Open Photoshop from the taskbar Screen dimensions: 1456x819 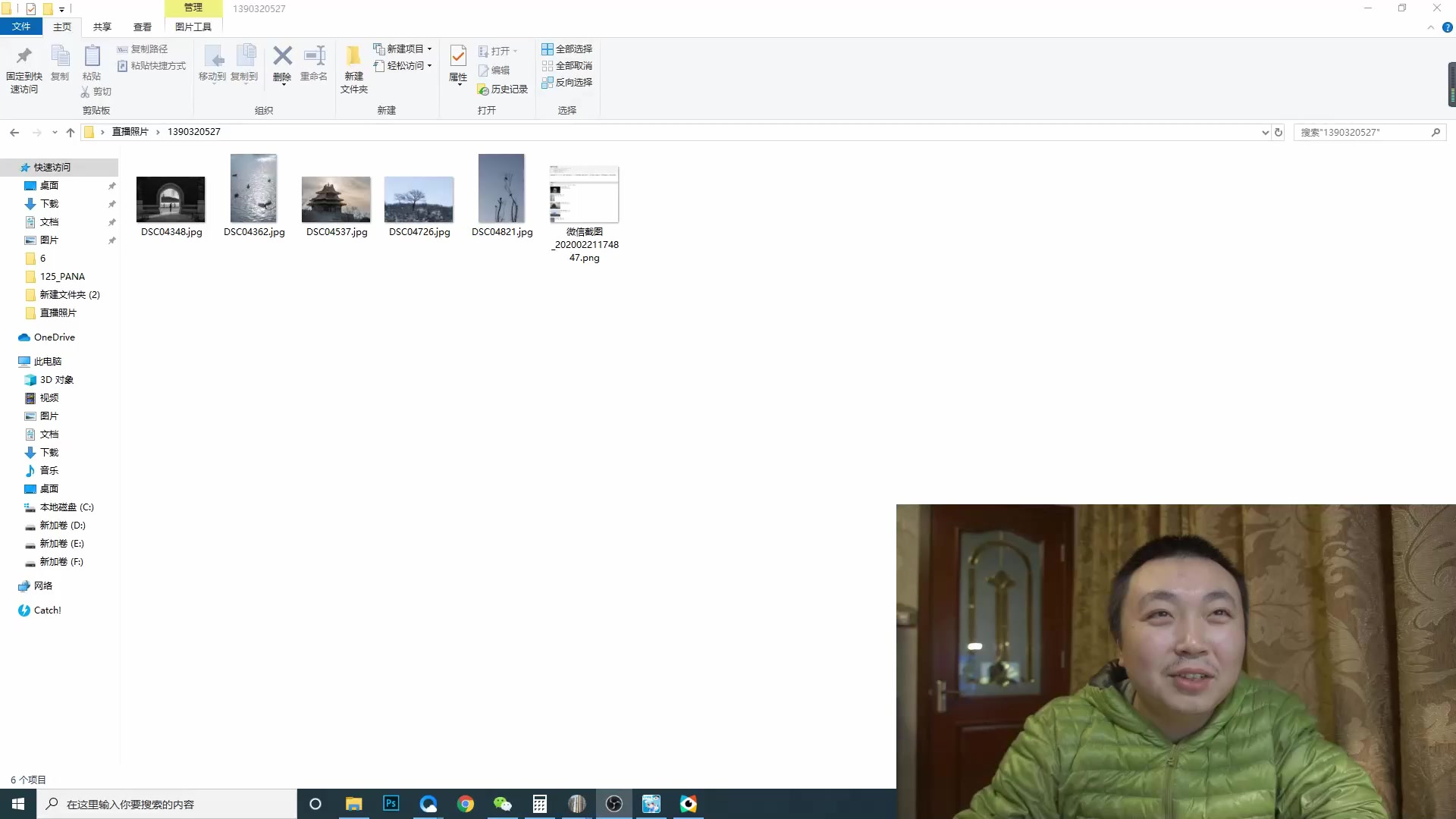(x=391, y=804)
